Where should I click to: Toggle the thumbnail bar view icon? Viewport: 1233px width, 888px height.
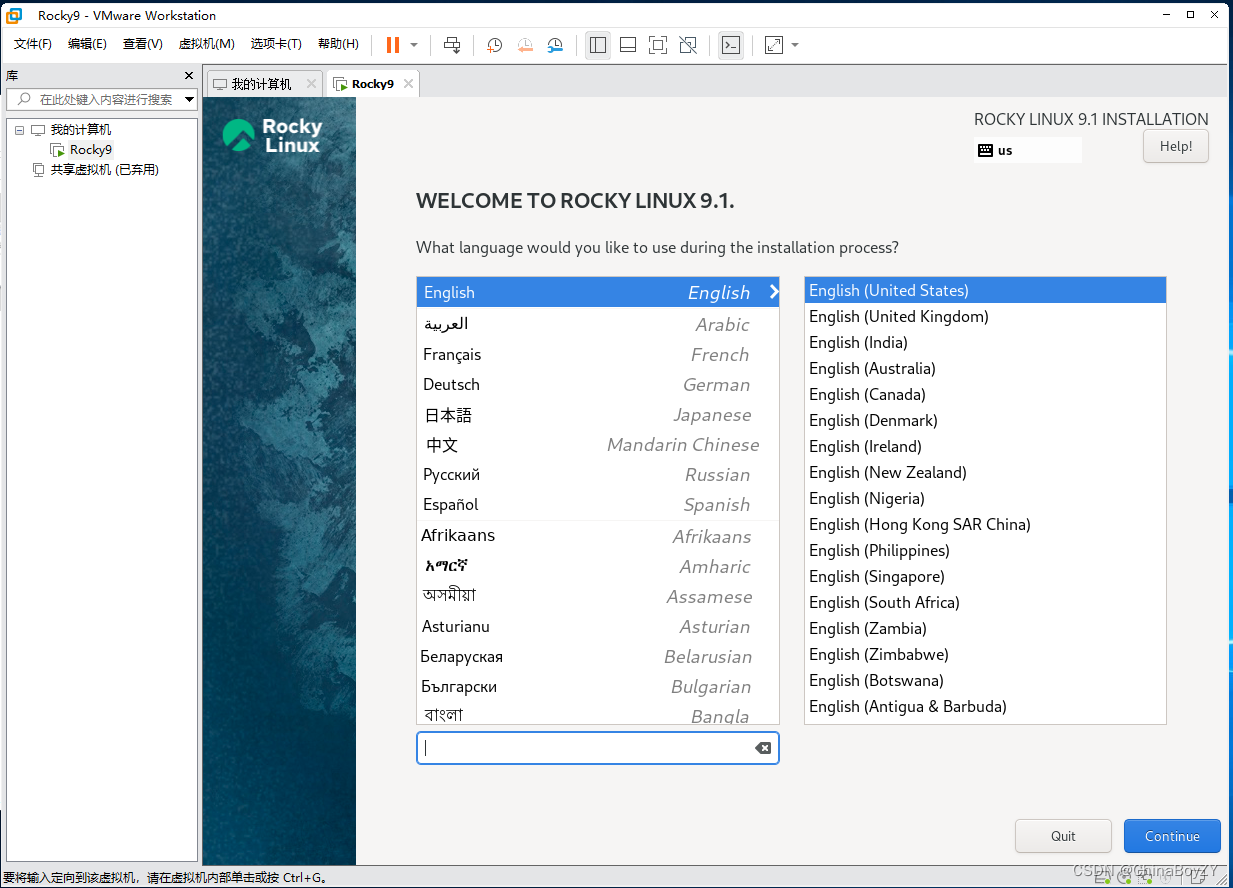628,45
